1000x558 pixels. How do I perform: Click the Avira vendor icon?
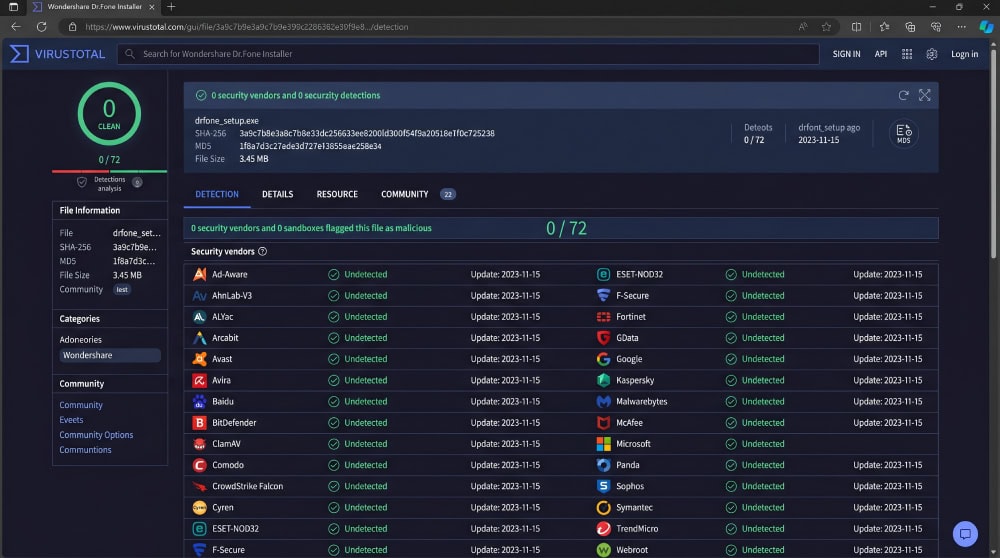(x=200, y=380)
